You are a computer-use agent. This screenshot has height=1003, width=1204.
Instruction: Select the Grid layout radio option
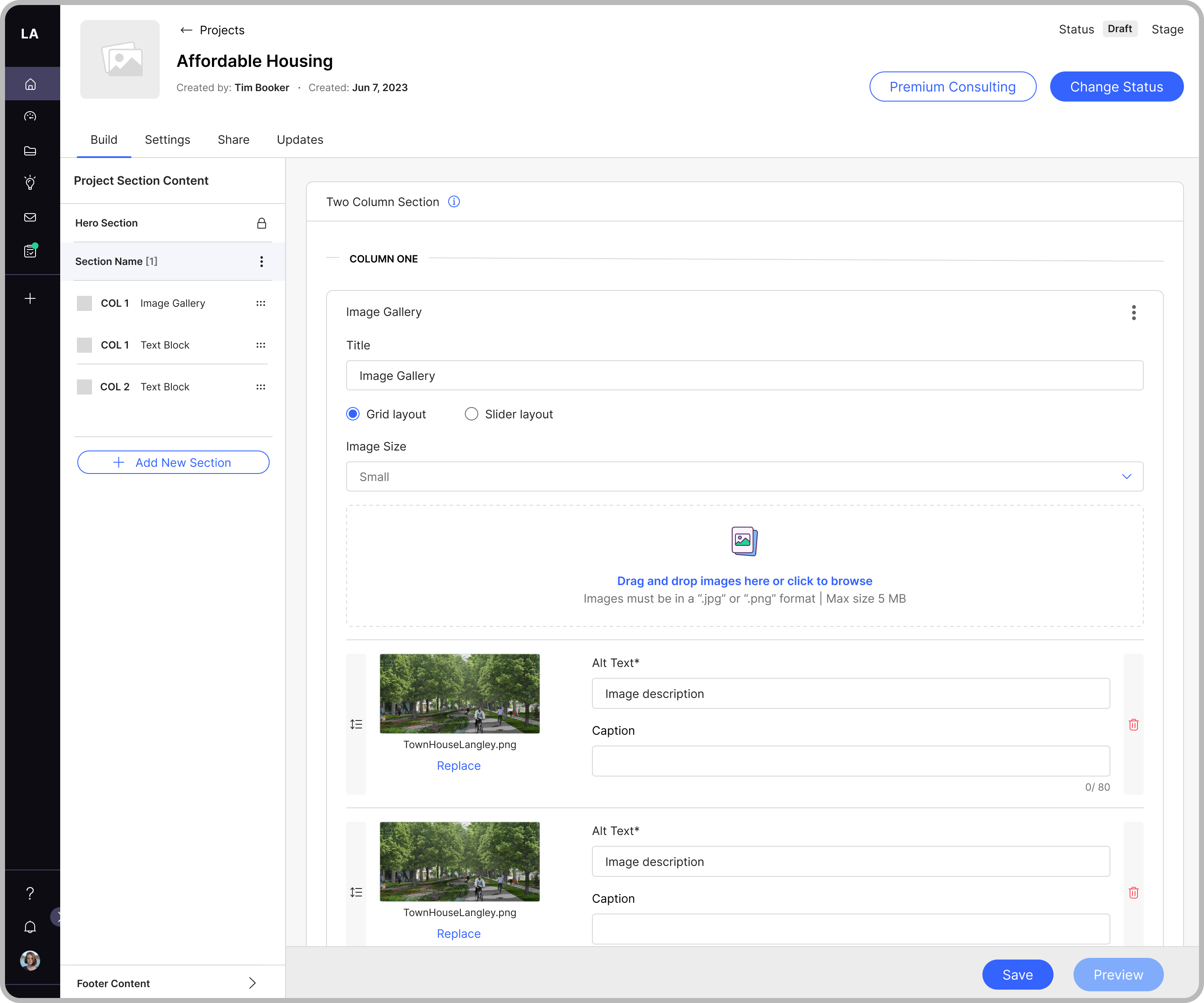[353, 414]
